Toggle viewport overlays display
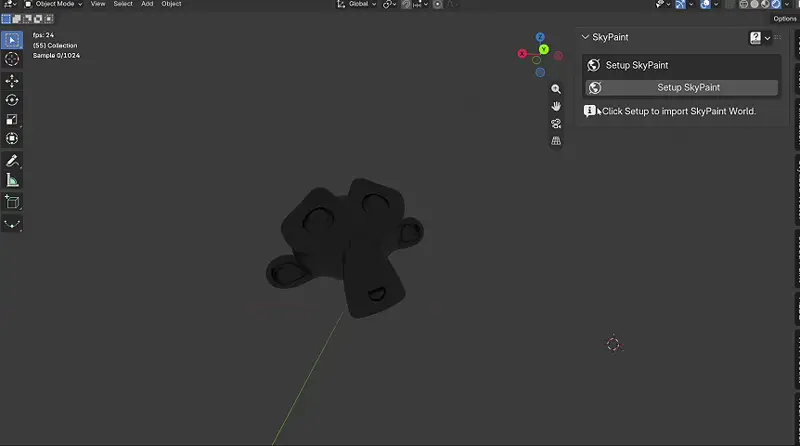The width and height of the screenshot is (800, 446). tap(706, 4)
